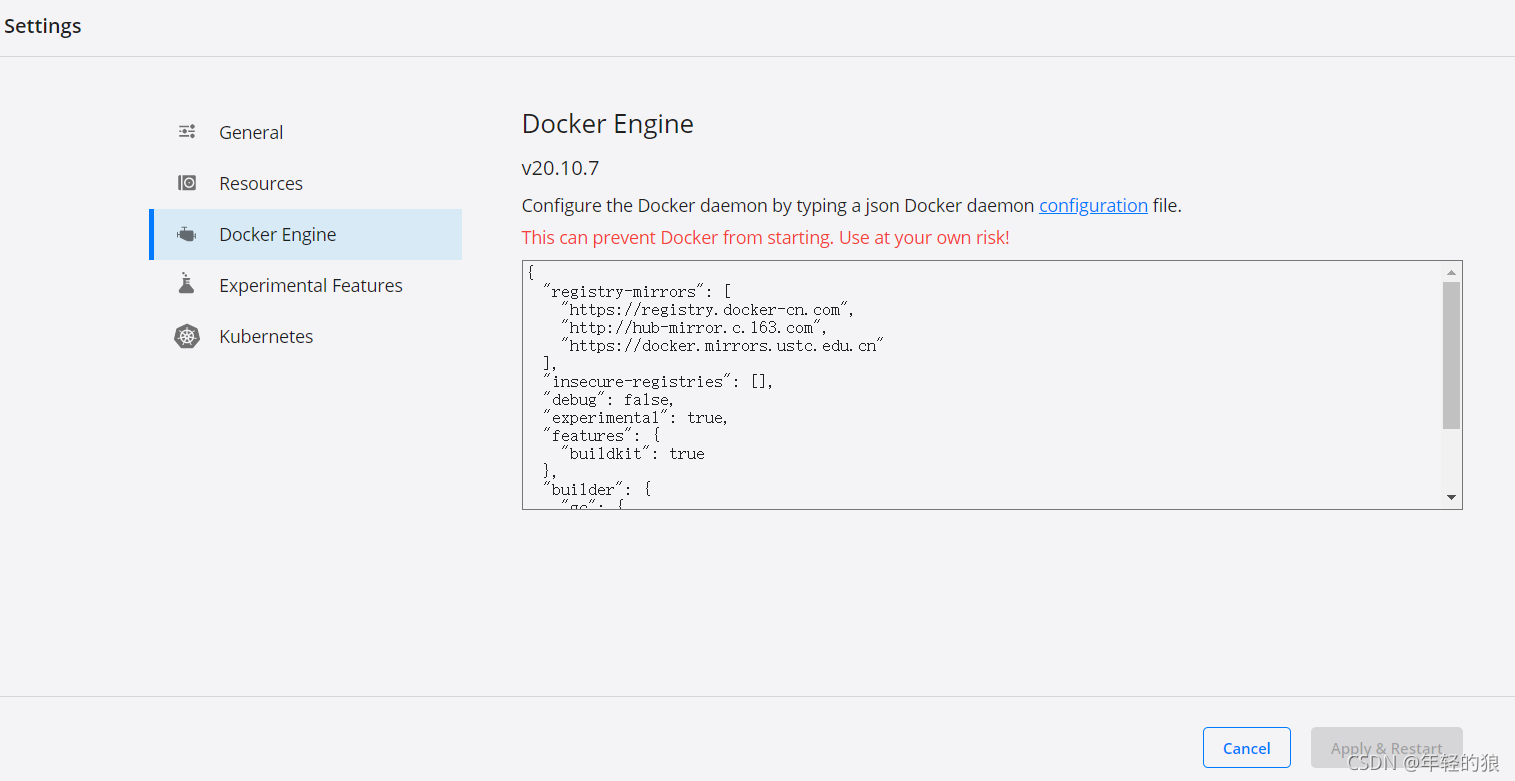
Task: Click the hub-mirror.c.163.com URL line
Action: [x=694, y=327]
